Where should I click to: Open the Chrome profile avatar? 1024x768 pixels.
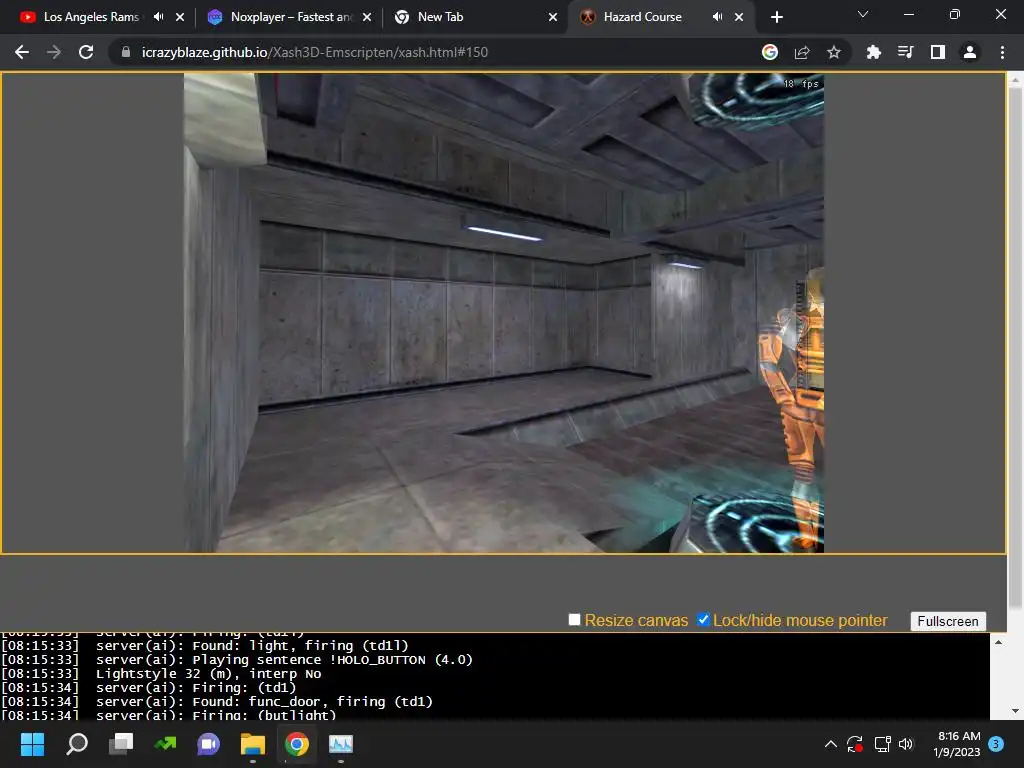click(970, 52)
